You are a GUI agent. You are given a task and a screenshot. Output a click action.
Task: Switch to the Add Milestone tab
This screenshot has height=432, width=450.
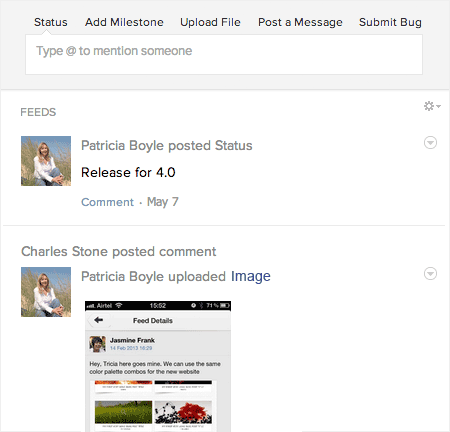124,22
